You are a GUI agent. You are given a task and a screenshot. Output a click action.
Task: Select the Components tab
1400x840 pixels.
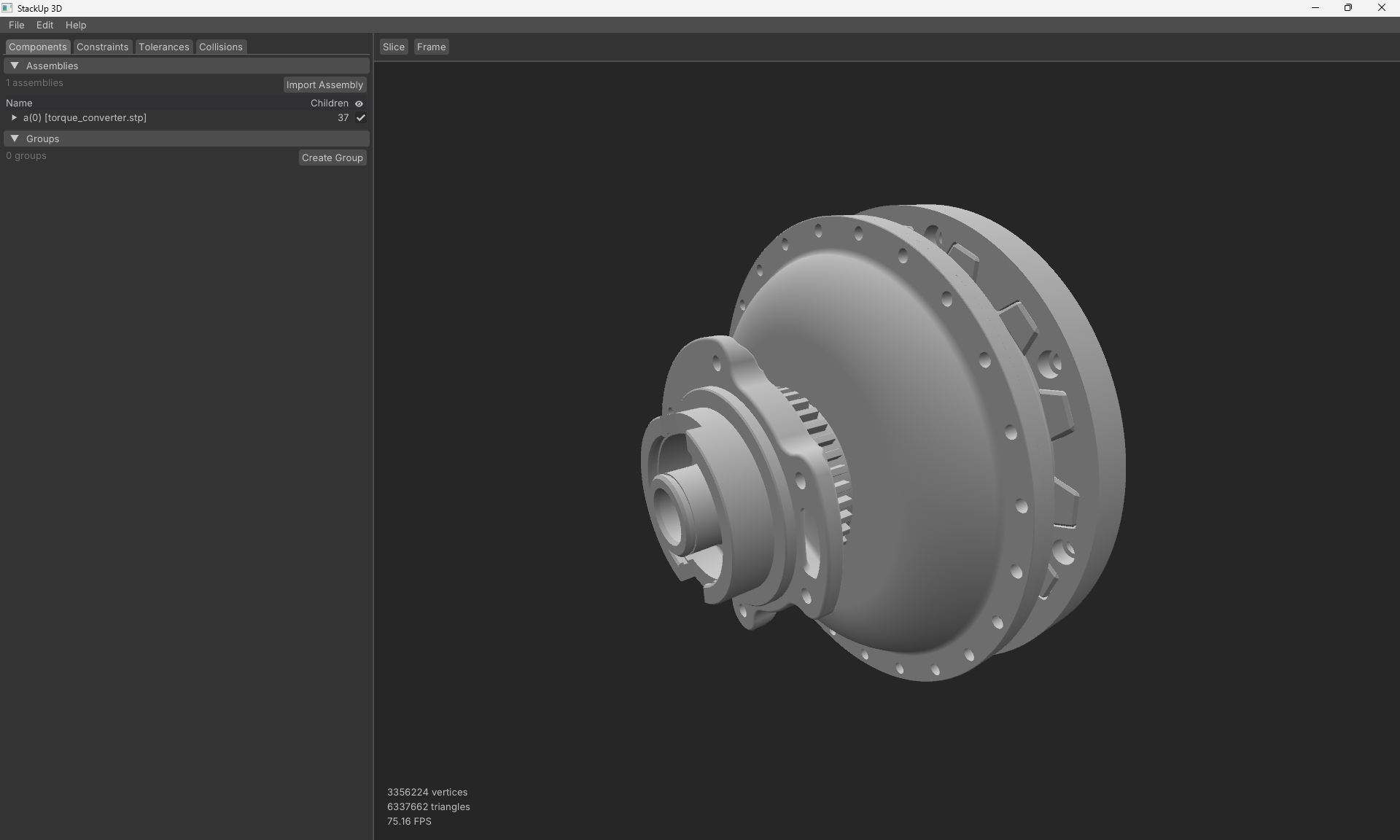click(x=37, y=47)
